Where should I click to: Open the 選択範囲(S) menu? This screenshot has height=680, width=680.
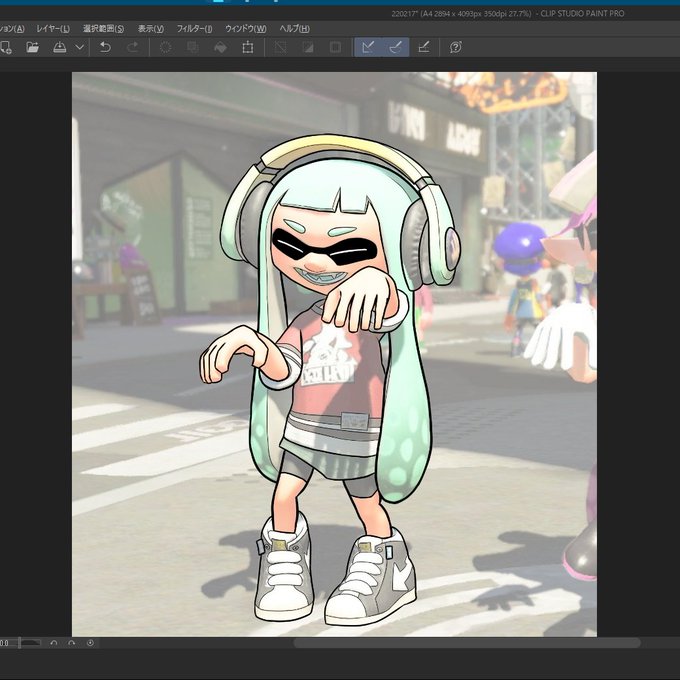[103, 29]
